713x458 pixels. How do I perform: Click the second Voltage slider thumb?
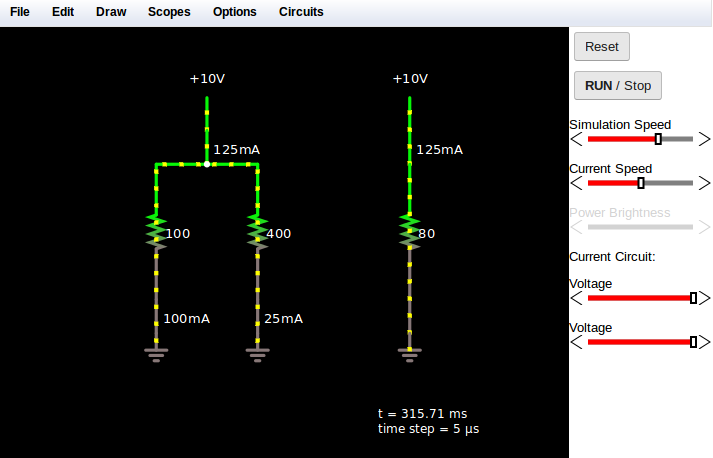point(693,342)
